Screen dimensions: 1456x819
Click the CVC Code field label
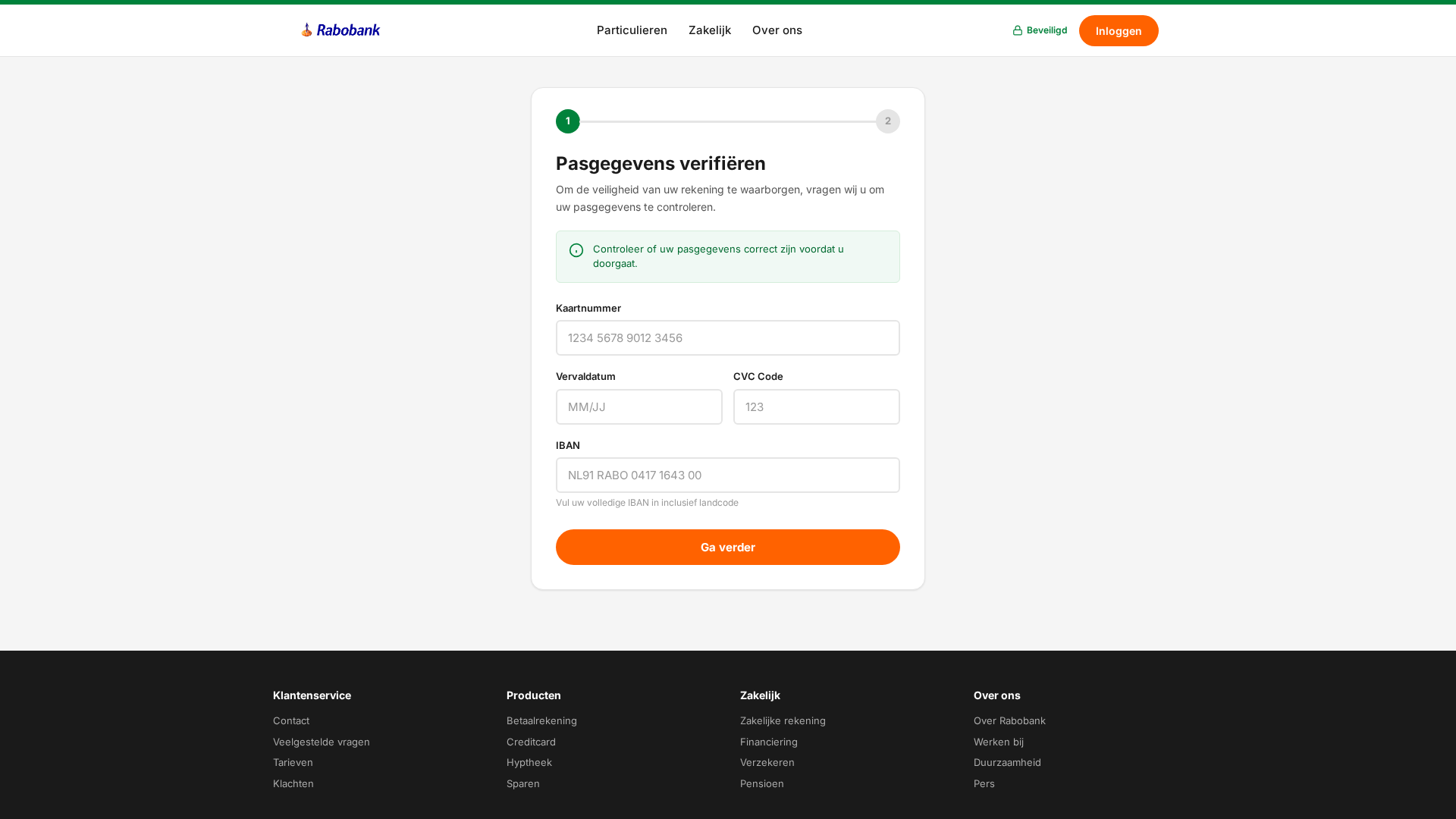[758, 376]
